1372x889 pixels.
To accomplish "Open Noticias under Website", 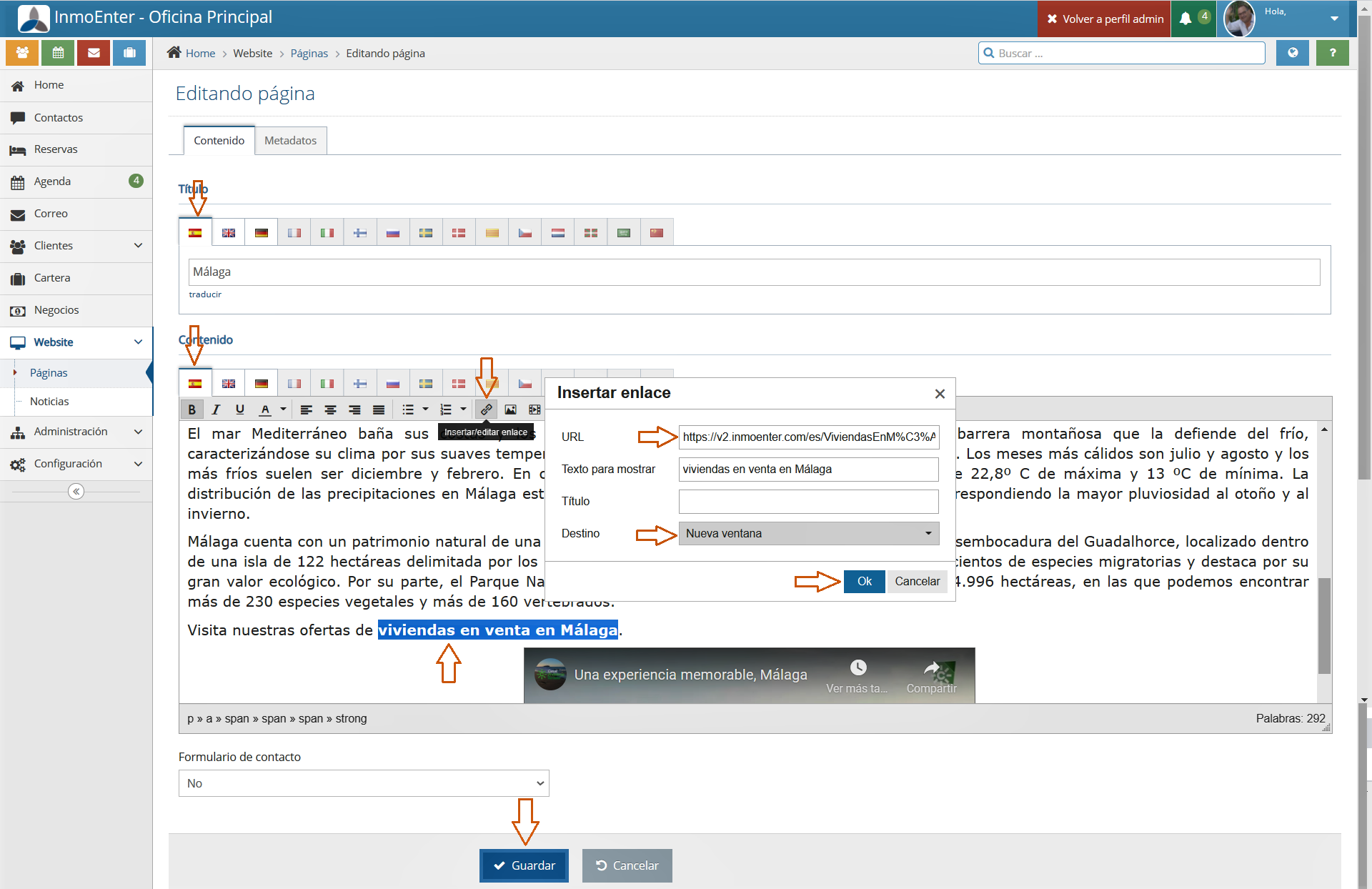I will (49, 402).
